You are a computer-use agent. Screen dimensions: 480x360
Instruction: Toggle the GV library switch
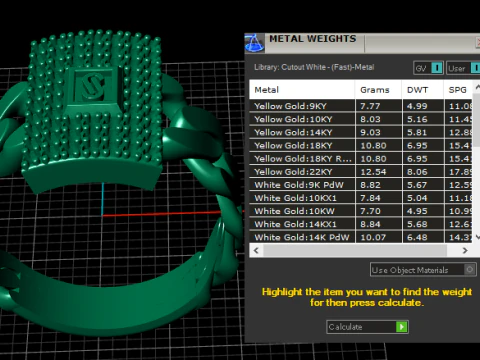(x=428, y=68)
